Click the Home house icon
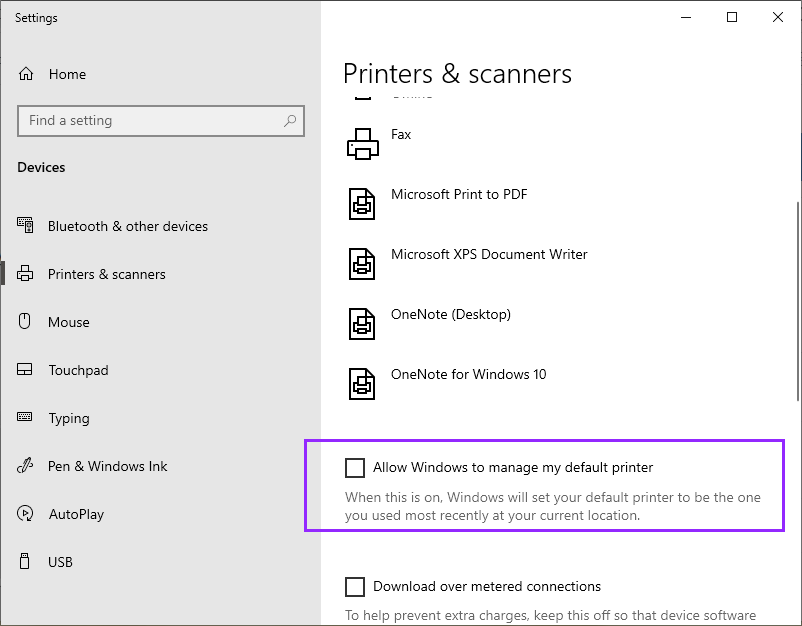802x626 pixels. coord(26,74)
